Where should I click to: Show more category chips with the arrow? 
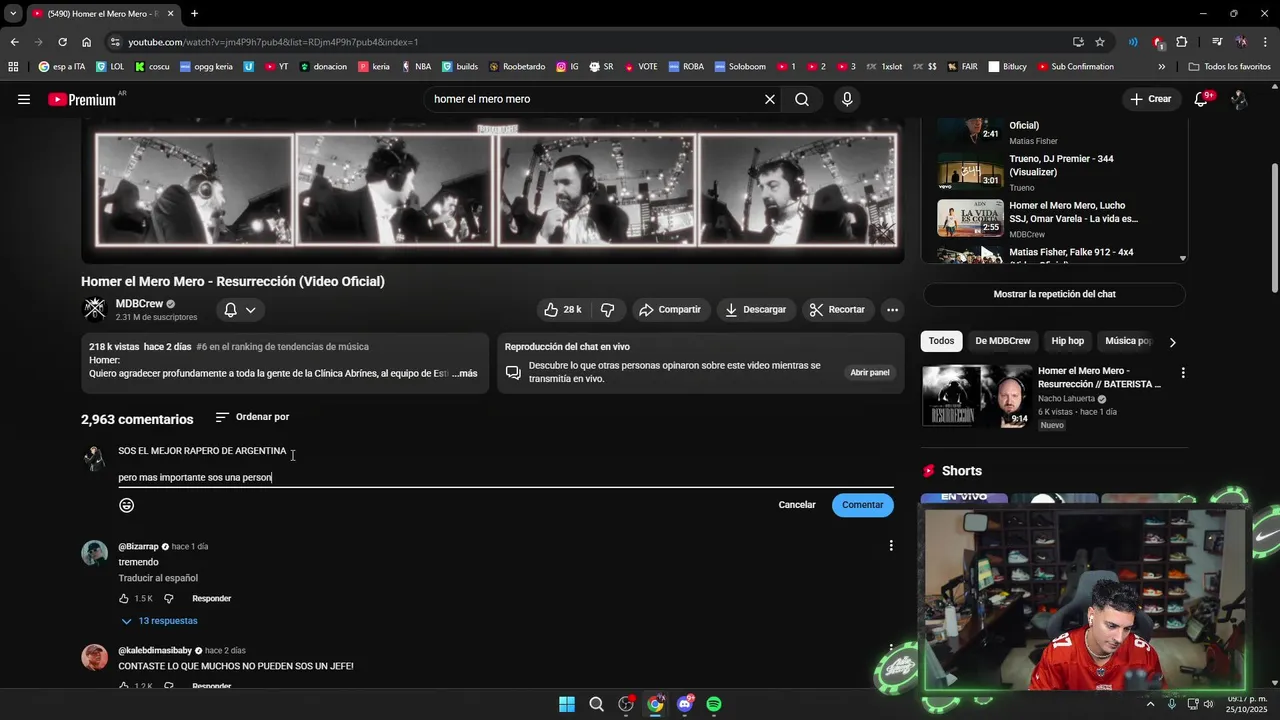tap(1173, 342)
